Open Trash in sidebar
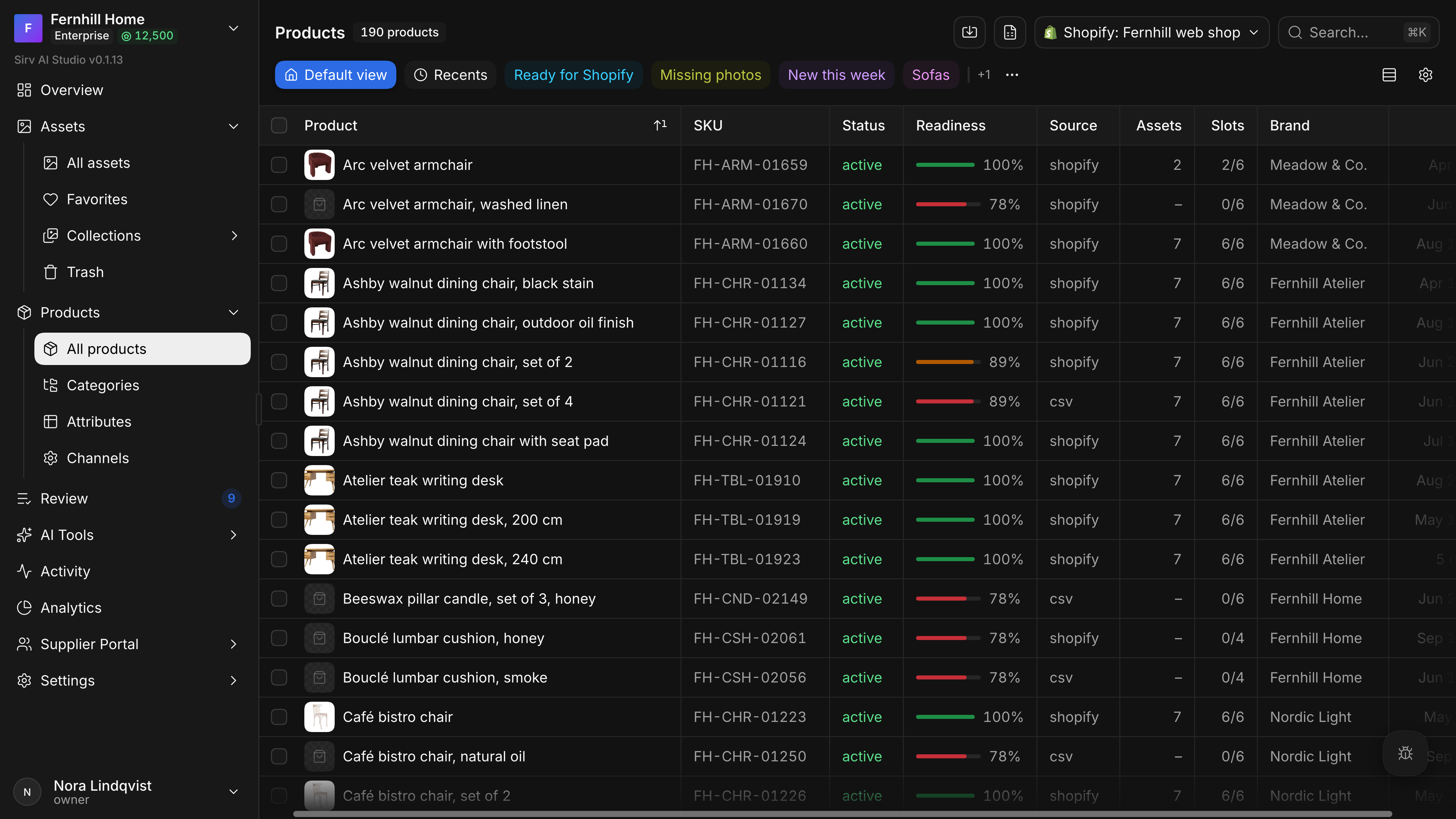This screenshot has width=1456, height=819. 143,272
